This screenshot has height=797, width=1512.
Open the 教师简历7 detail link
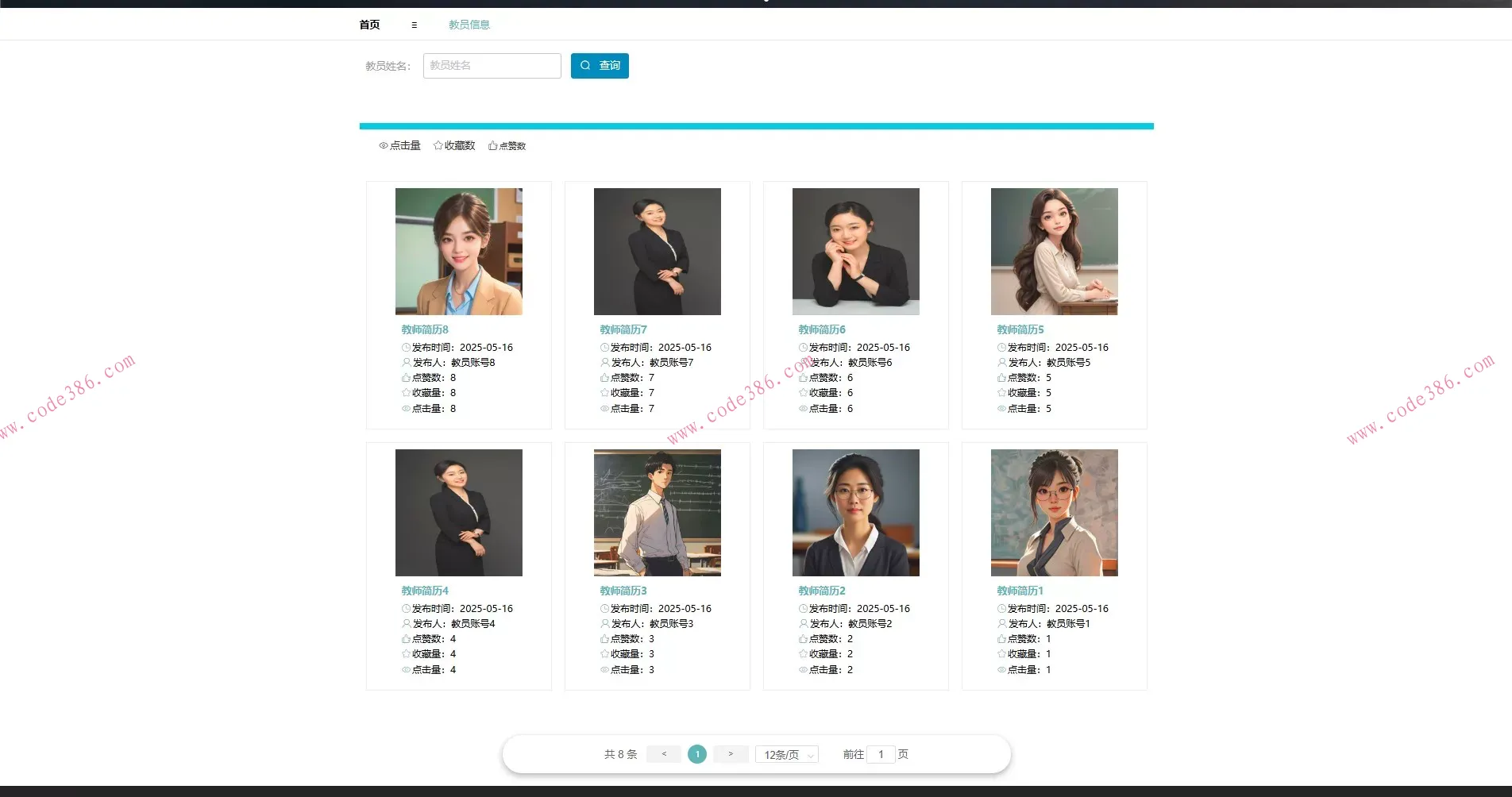point(623,329)
